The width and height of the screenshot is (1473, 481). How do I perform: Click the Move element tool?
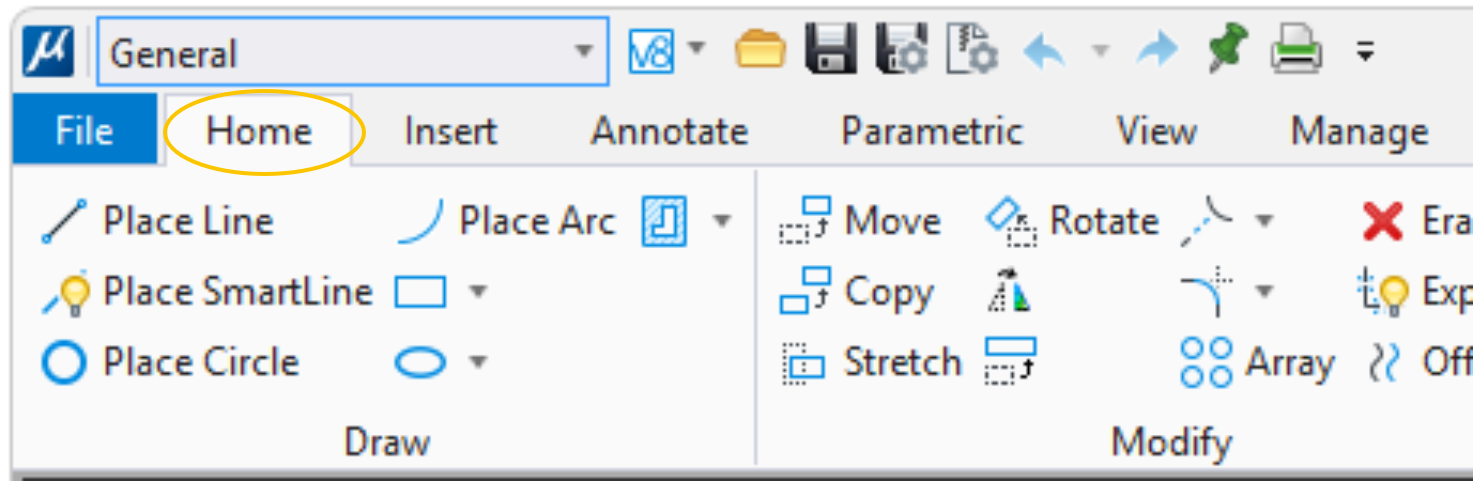[x=860, y=221]
